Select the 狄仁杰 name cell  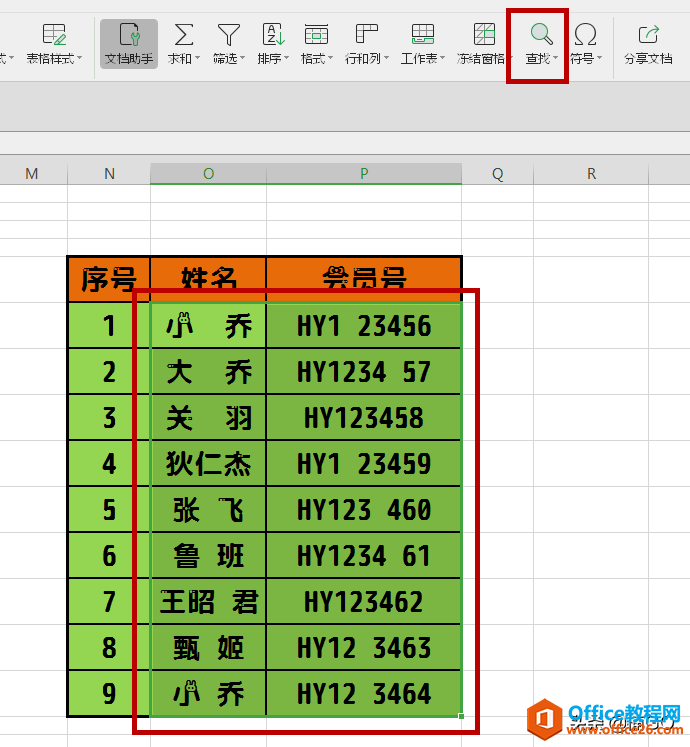click(x=208, y=464)
